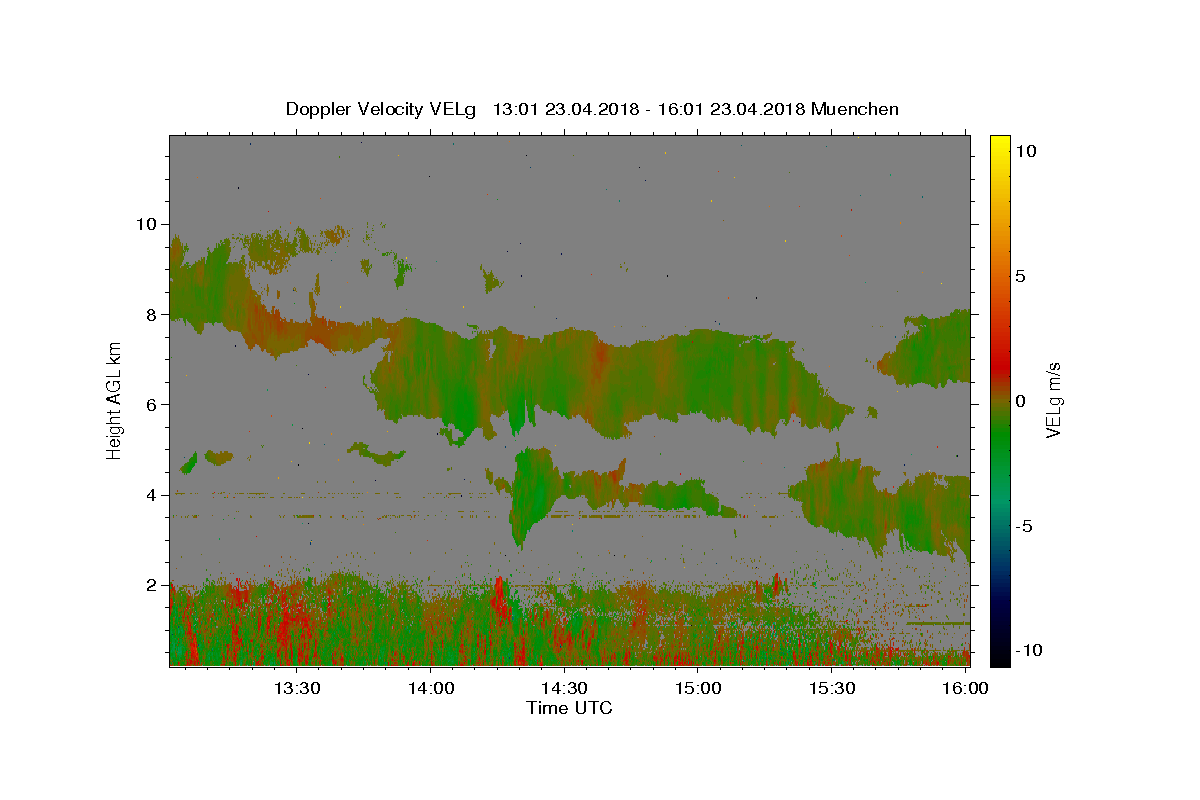Click the height tick label 8

coord(152,314)
